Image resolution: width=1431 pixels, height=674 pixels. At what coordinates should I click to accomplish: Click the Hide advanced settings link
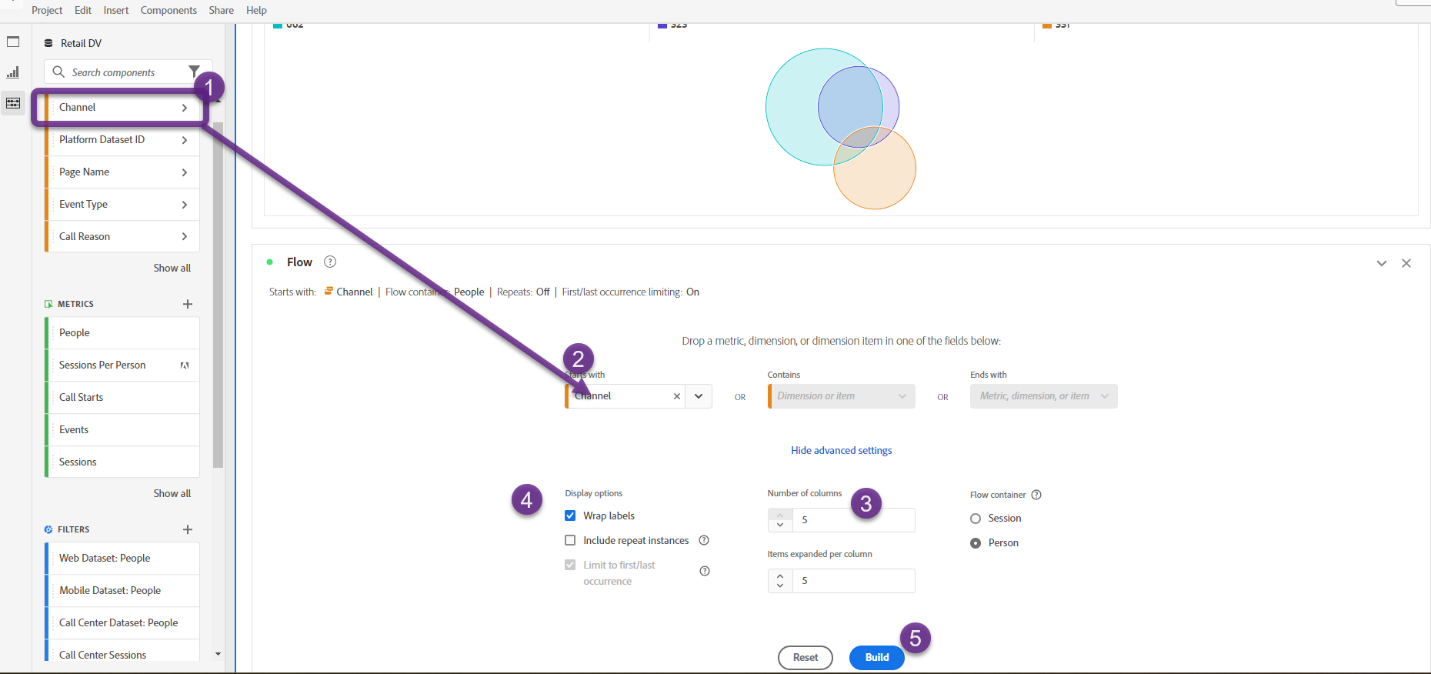(x=841, y=450)
